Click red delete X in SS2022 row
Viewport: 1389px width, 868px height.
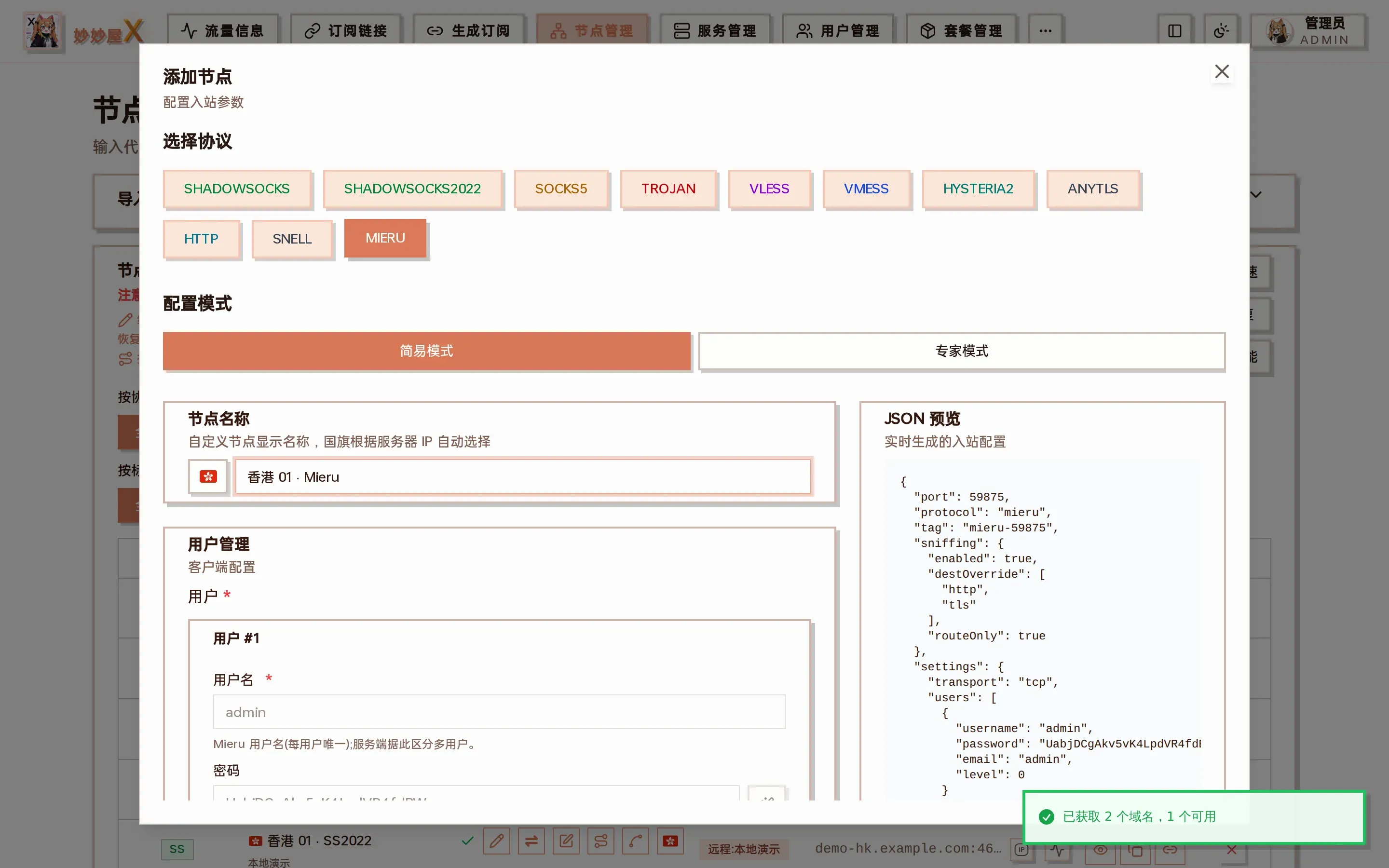(x=1232, y=850)
